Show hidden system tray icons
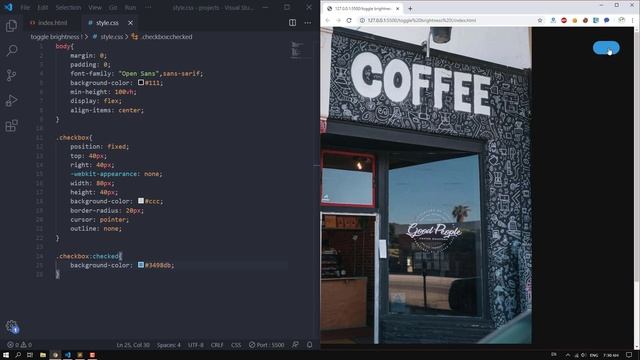 coord(568,355)
